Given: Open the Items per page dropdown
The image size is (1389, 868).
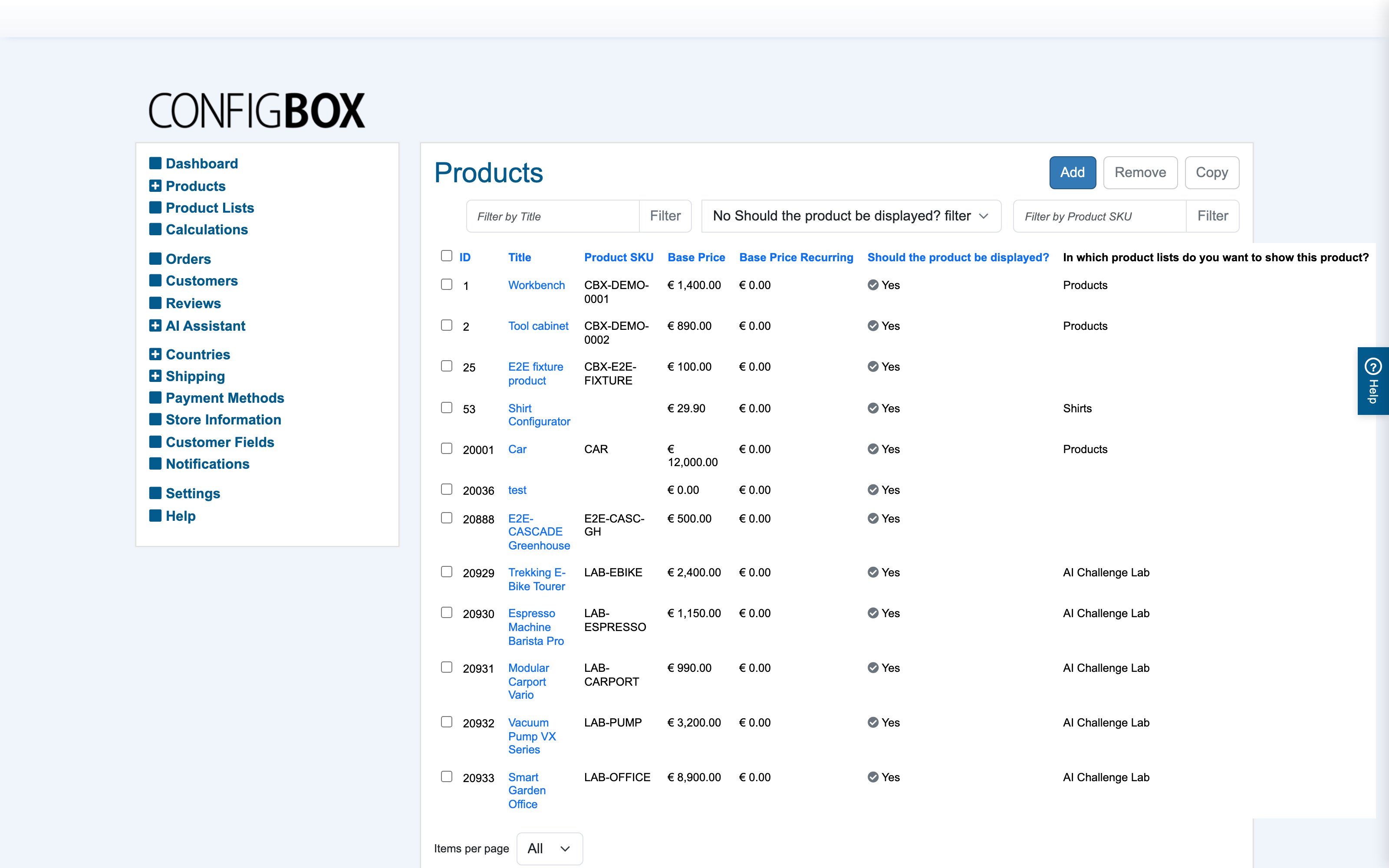Looking at the screenshot, I should tap(549, 848).
